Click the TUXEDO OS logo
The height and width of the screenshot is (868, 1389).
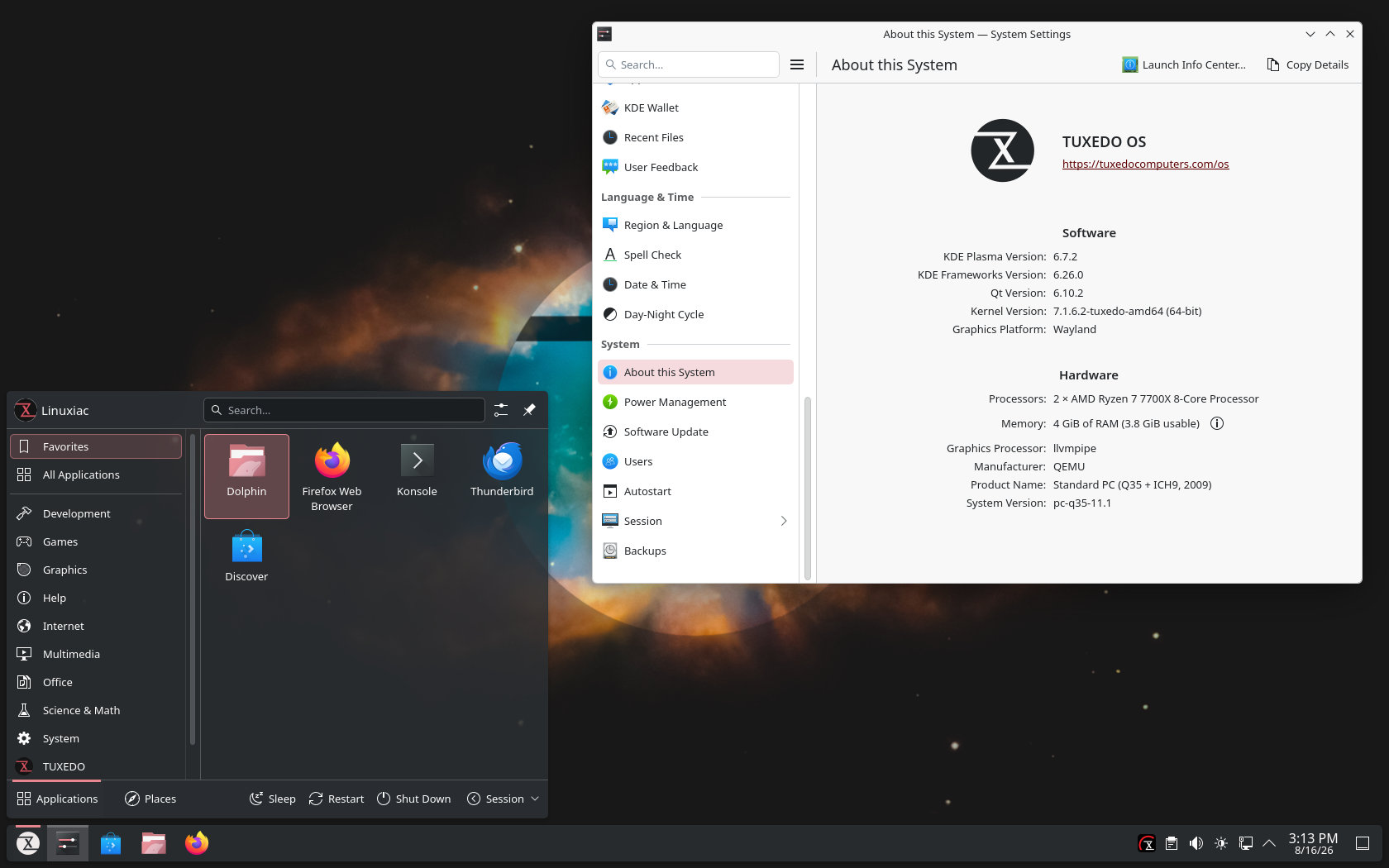1002,150
